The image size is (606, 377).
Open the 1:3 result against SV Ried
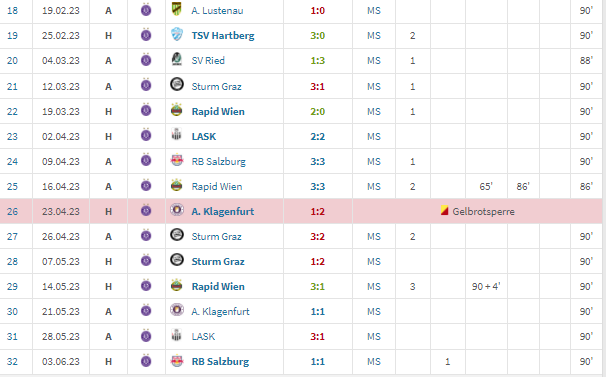[x=318, y=61]
